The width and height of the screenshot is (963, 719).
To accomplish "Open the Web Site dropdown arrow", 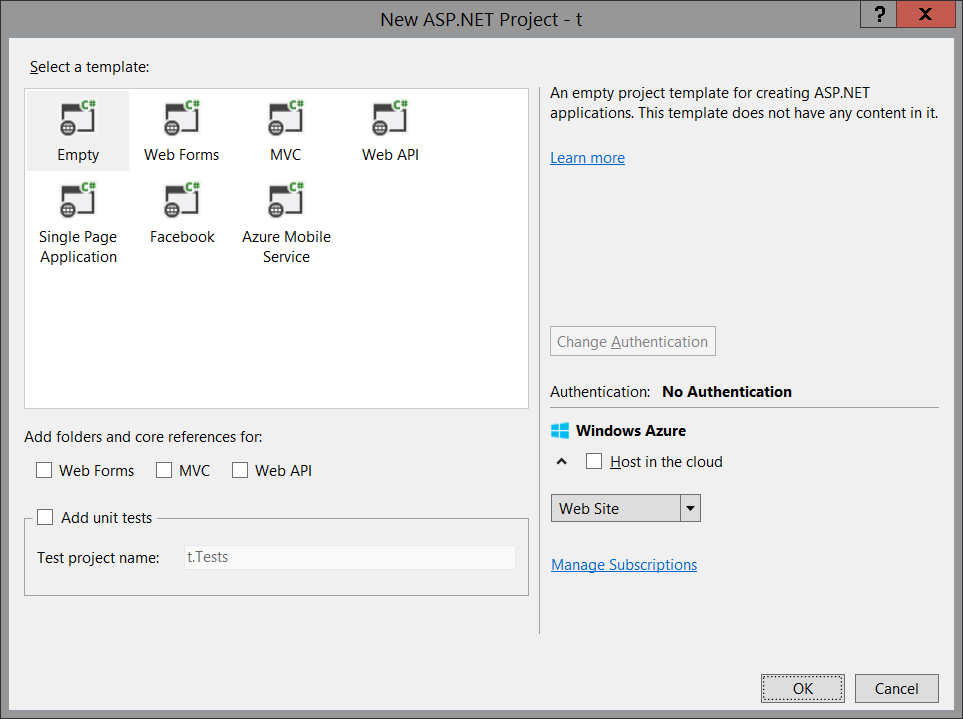I will [690, 508].
